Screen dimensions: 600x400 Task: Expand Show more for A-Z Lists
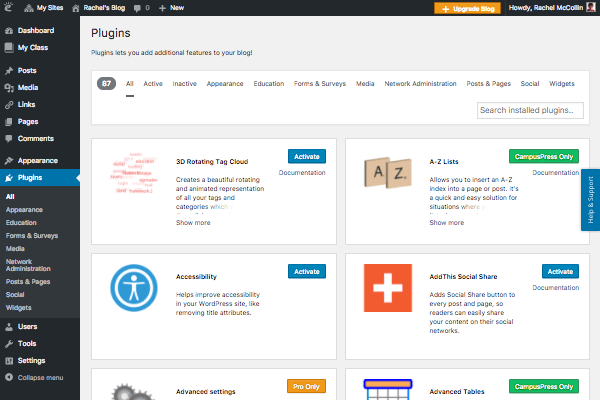pos(447,223)
